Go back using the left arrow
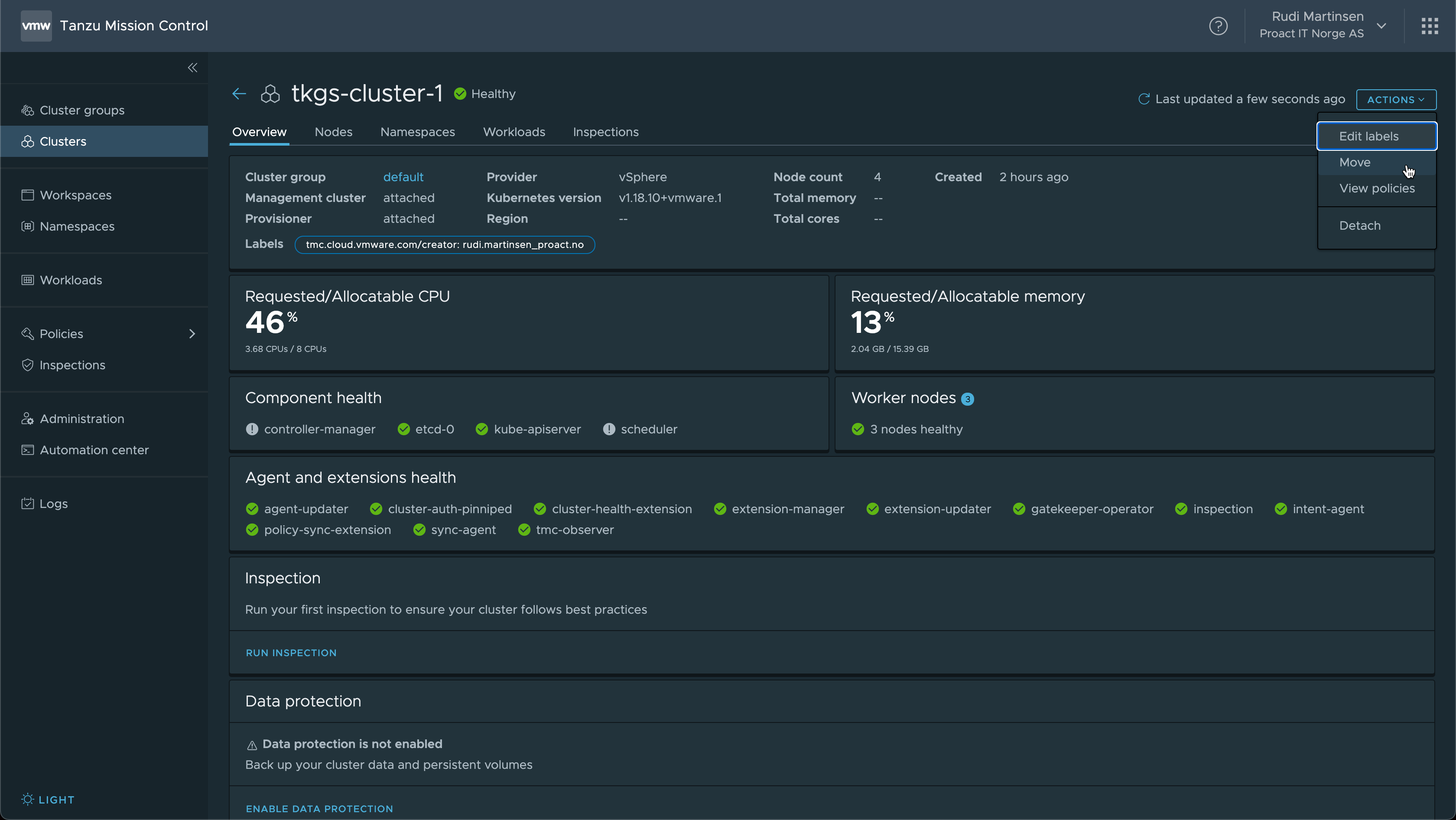The width and height of the screenshot is (1456, 820). click(x=239, y=94)
